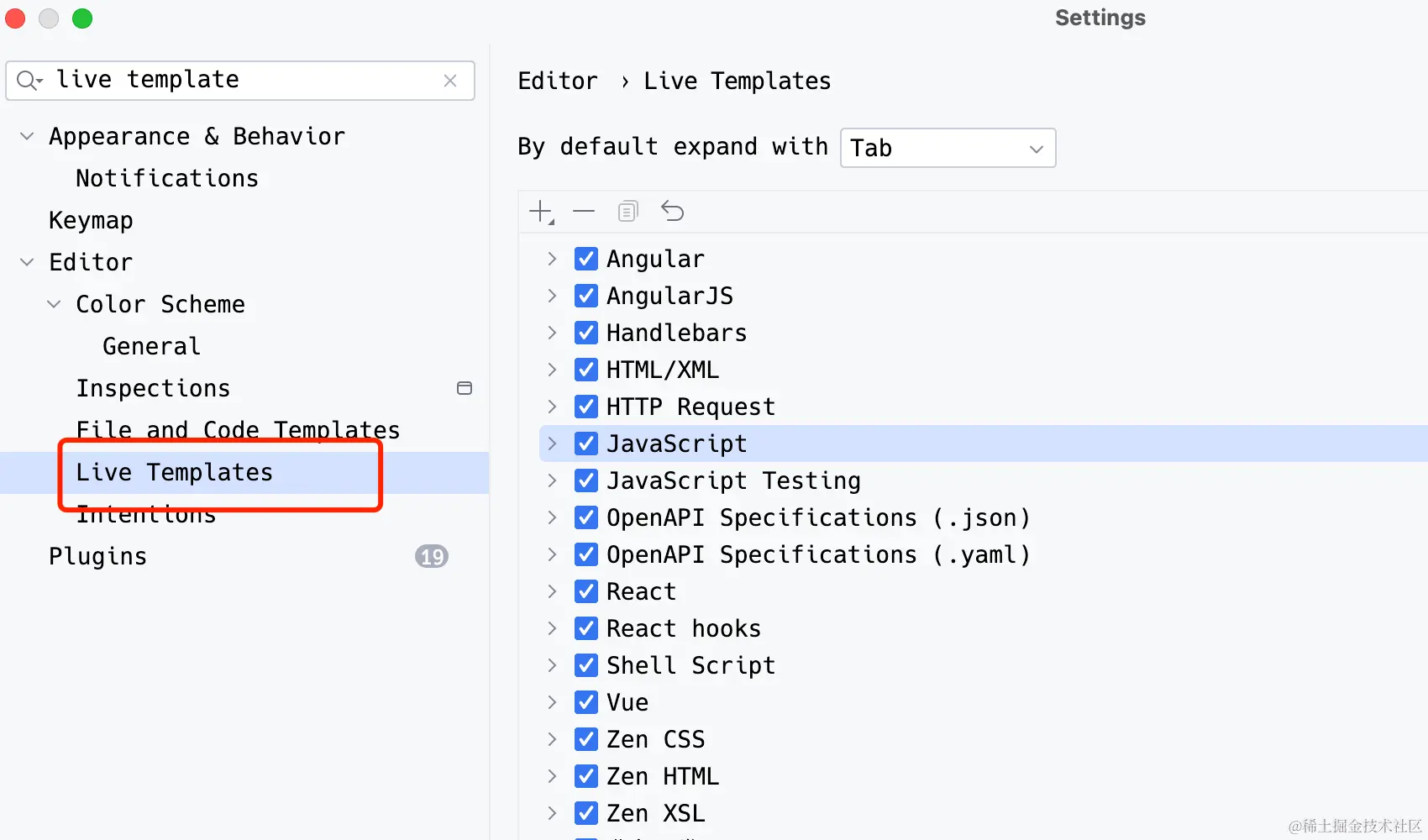
Task: Toggle the Zen XSL checkbox
Action: coord(586,813)
